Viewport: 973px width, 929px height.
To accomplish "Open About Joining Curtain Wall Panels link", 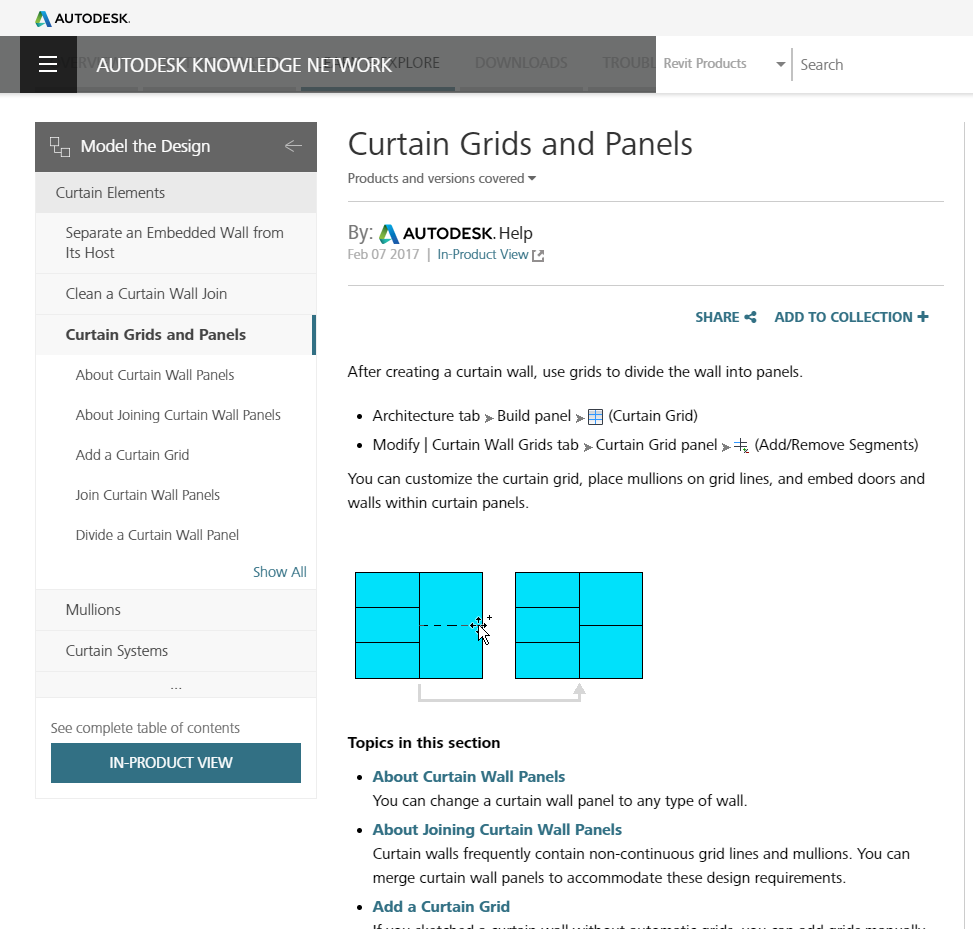I will (x=497, y=830).
